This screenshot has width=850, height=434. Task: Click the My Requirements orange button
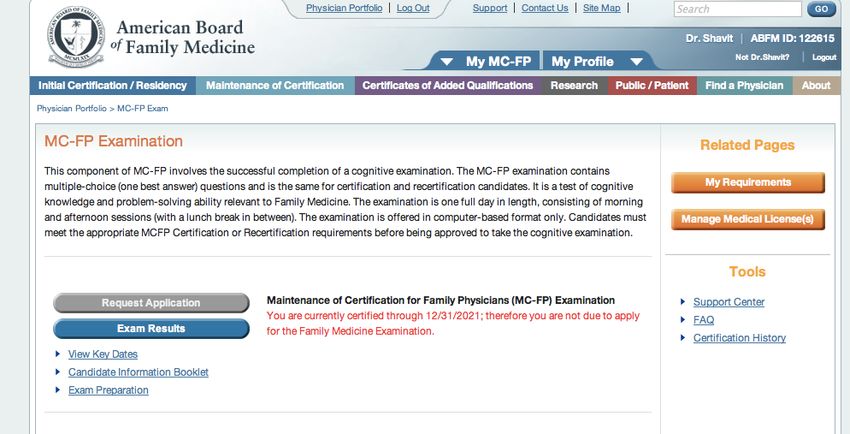point(748,183)
